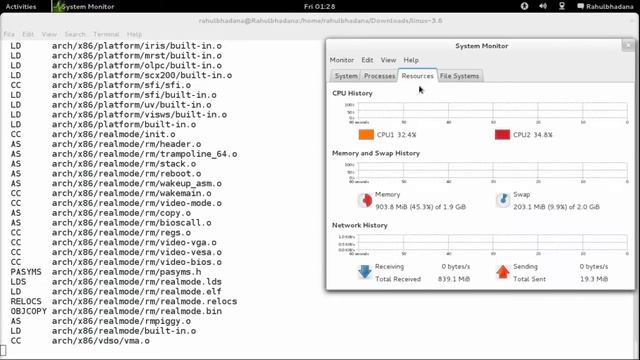The width and height of the screenshot is (640, 360).
Task: Close the System Monitor window
Action: point(628,45)
